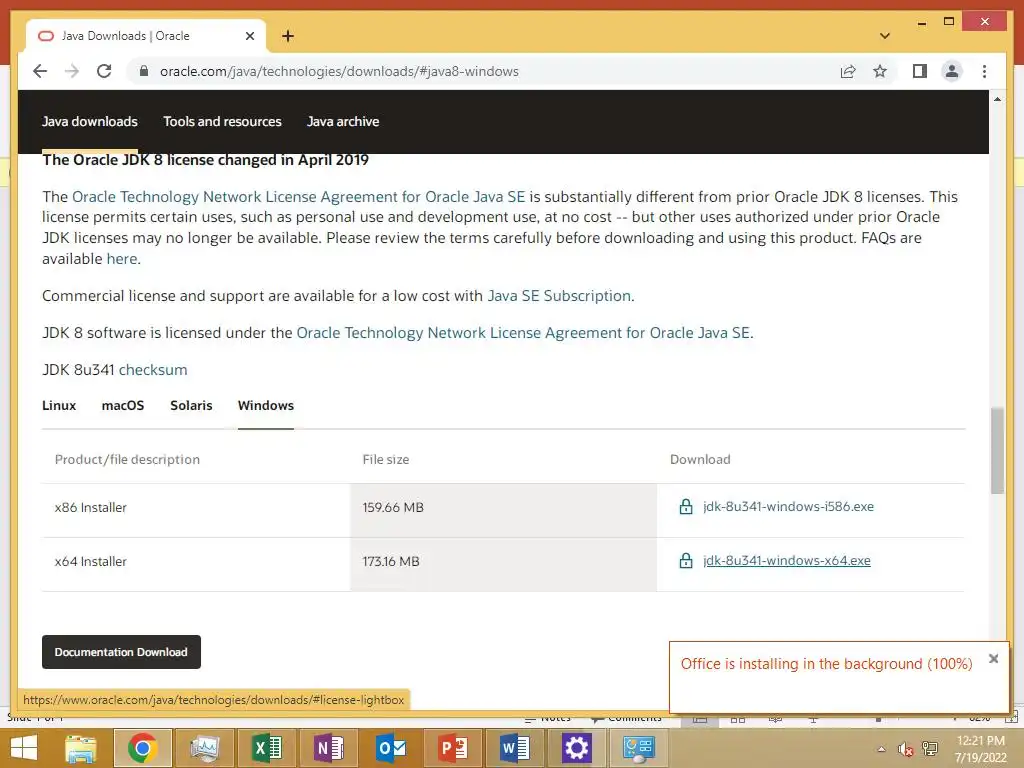
Task: Open OneNote from taskbar
Action: (x=328, y=748)
